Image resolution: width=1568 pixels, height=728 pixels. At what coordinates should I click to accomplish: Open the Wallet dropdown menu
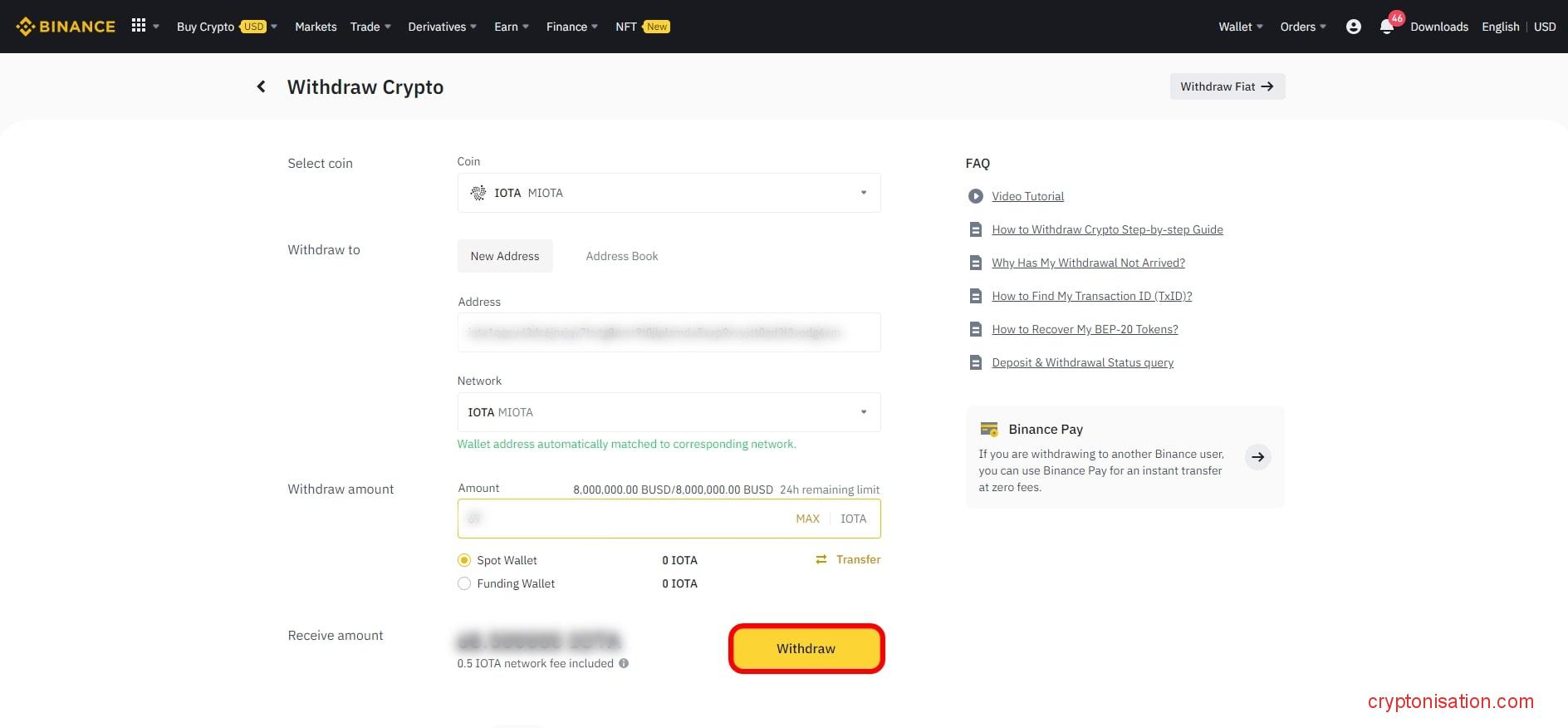coord(1241,27)
